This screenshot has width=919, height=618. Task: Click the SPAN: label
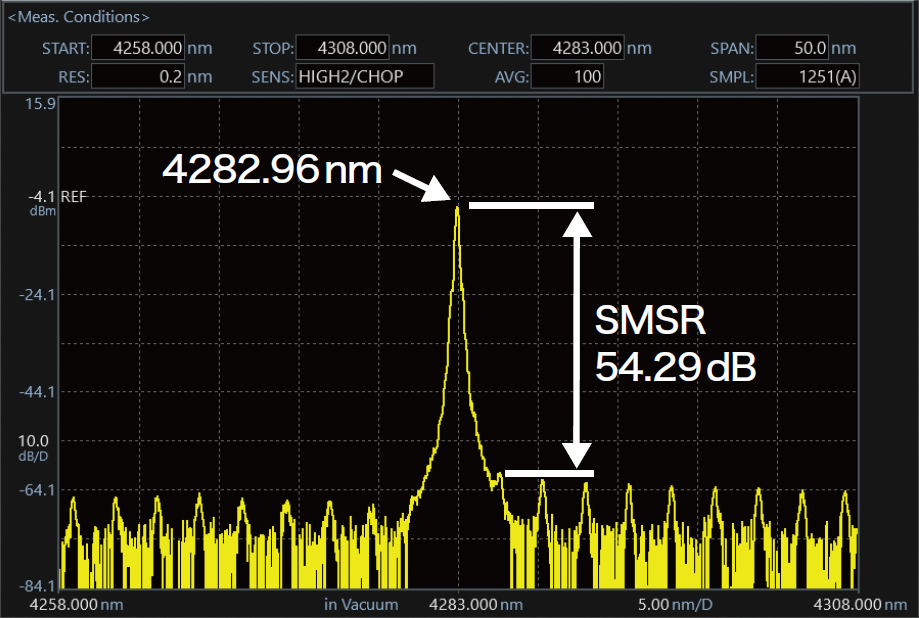(732, 49)
